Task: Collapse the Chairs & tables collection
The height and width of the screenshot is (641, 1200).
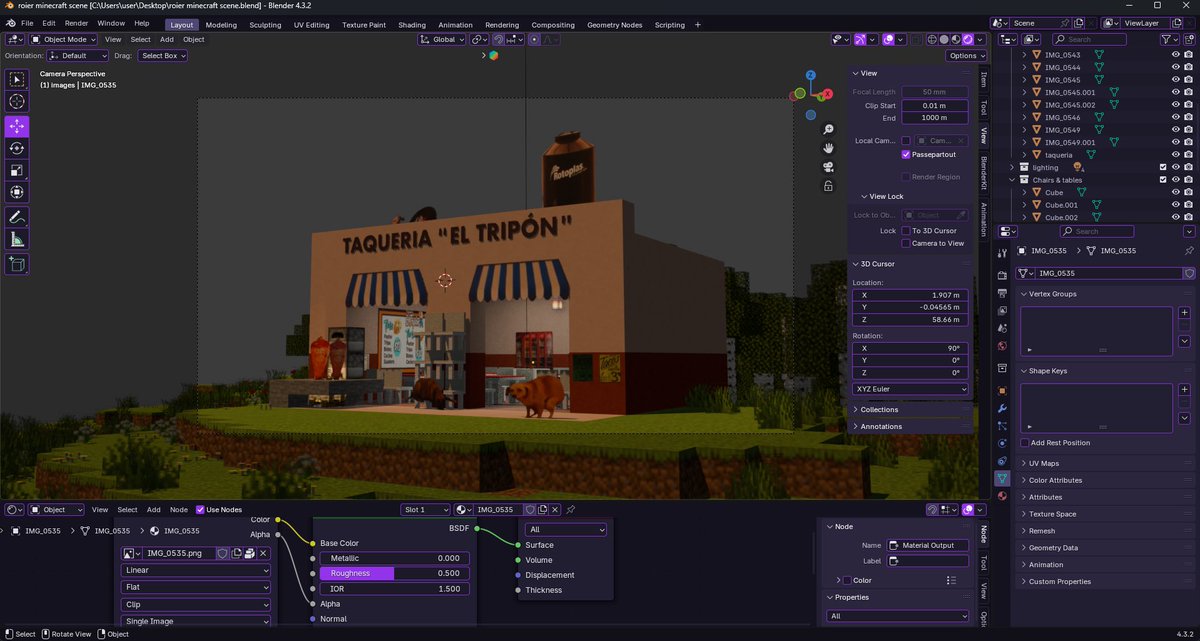Action: click(1012, 180)
